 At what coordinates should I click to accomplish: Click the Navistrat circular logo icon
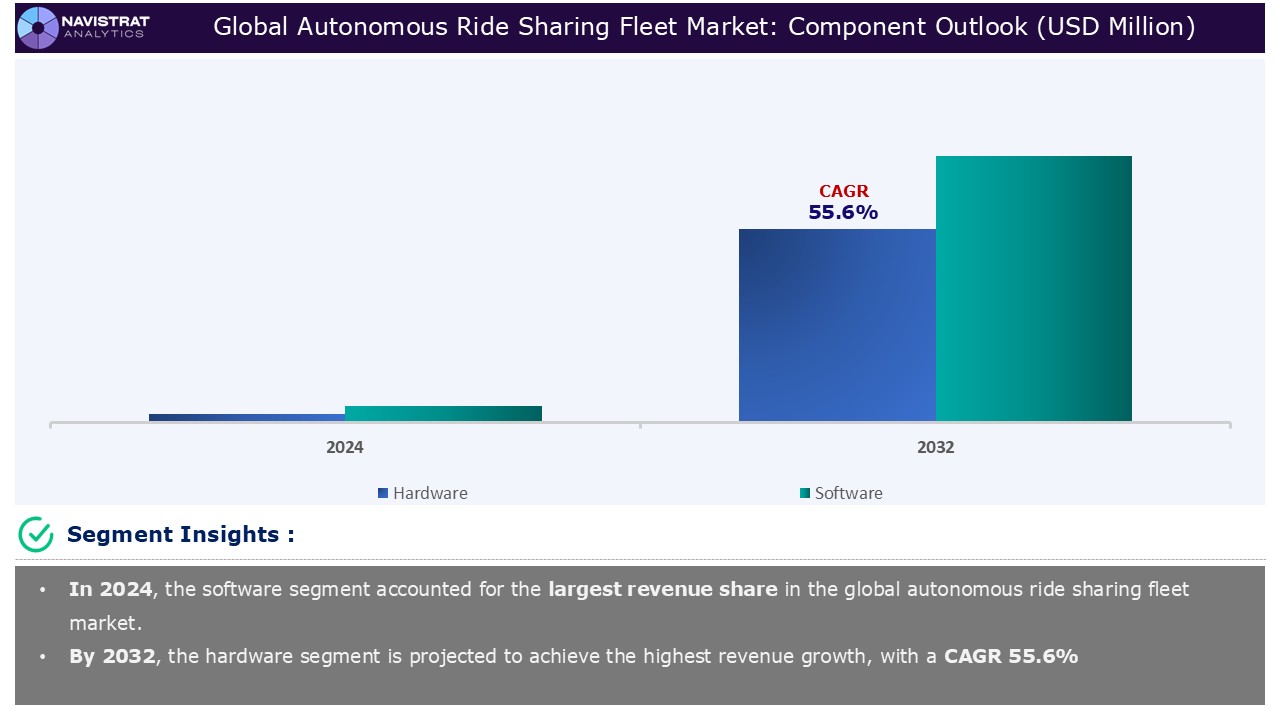click(38, 27)
